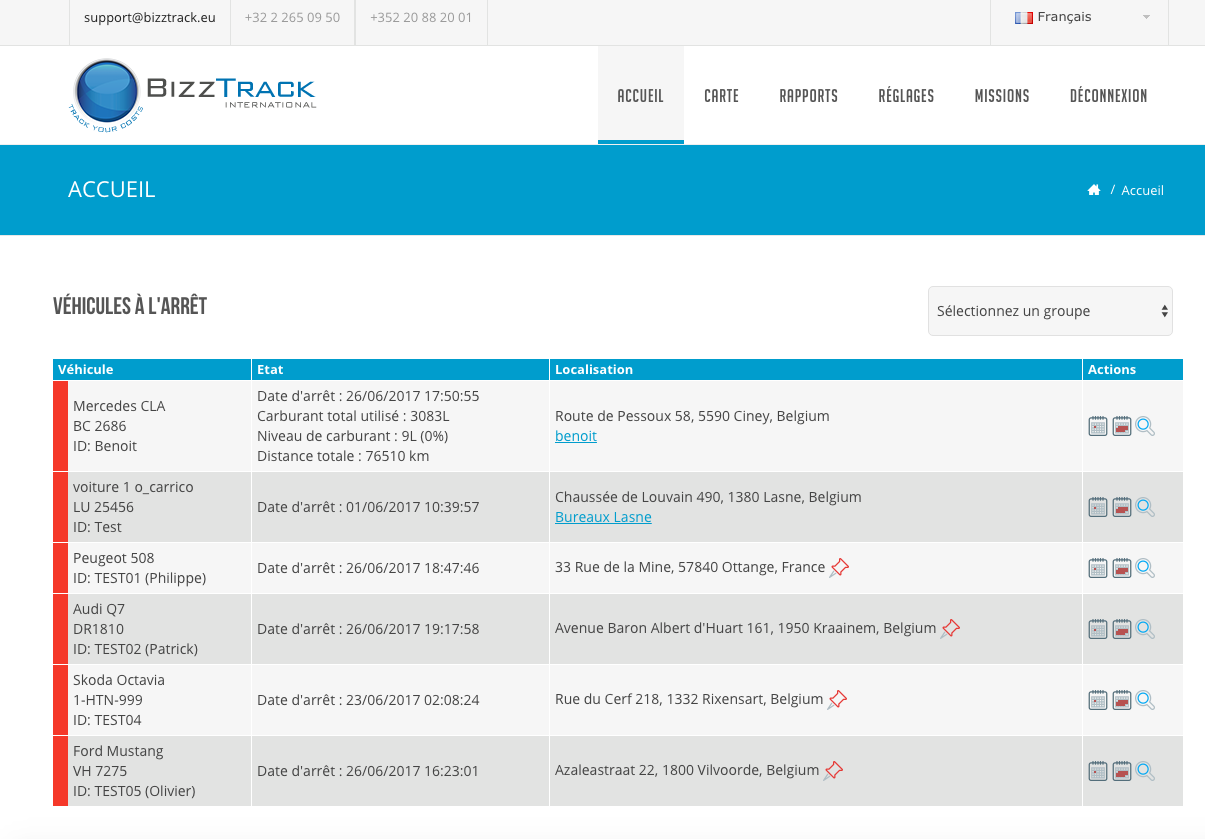Screen dimensions: 1205x839
Task: Go to the Accueil menu tab
Action: tap(641, 96)
